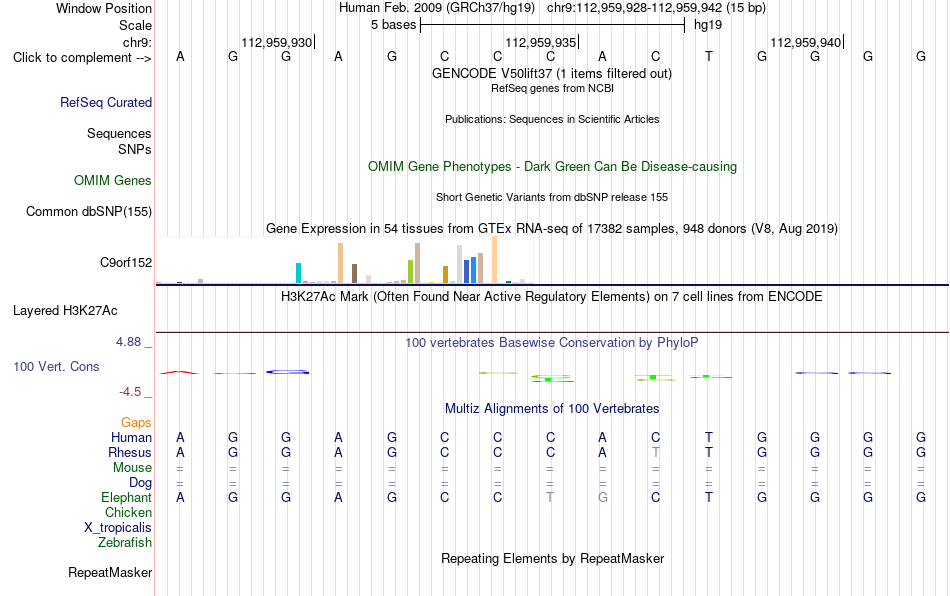
Task: Click 'Basewise Conservation by PhyloP' title
Action: [552, 342]
